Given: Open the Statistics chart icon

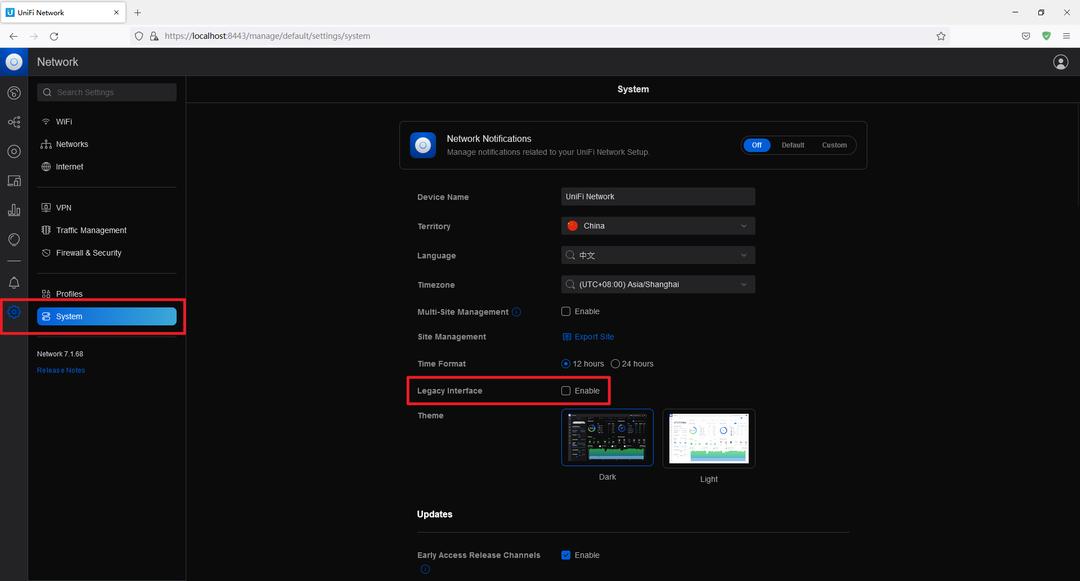Looking at the screenshot, I should click(x=14, y=210).
